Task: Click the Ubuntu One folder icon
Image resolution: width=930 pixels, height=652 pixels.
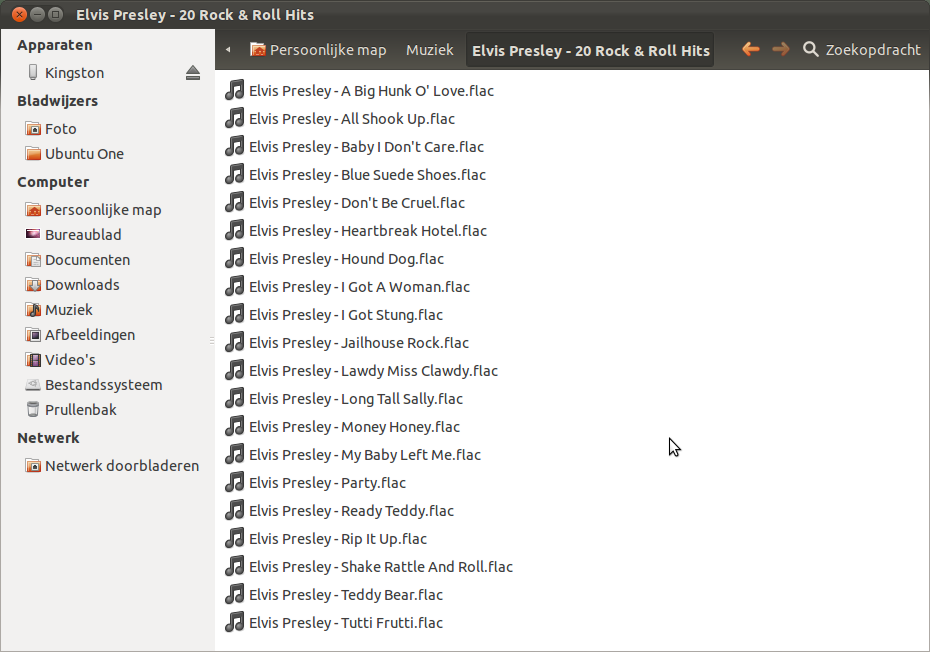Action: click(33, 154)
